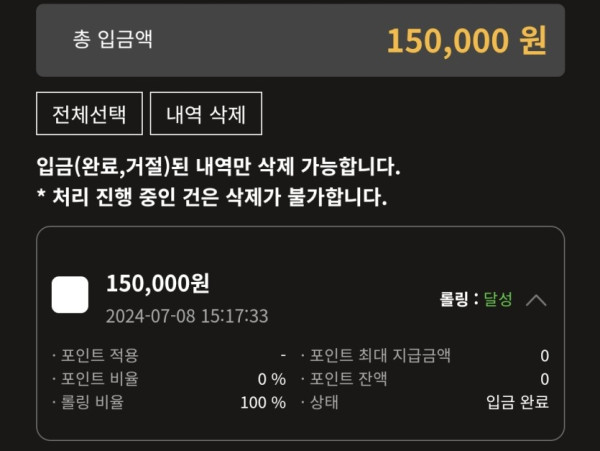Viewport: 600px width, 451px height.
Task: Select the 포인트 최대 지급금액 label
Action: click(x=380, y=355)
